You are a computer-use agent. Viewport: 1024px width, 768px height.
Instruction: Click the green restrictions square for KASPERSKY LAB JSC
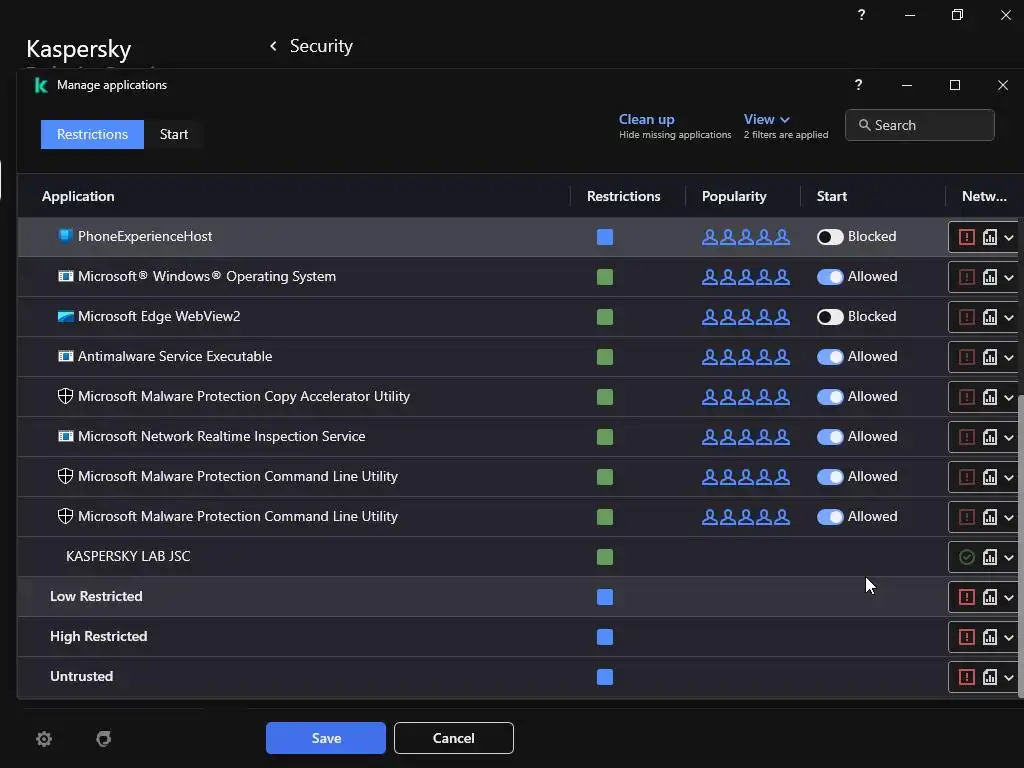604,557
